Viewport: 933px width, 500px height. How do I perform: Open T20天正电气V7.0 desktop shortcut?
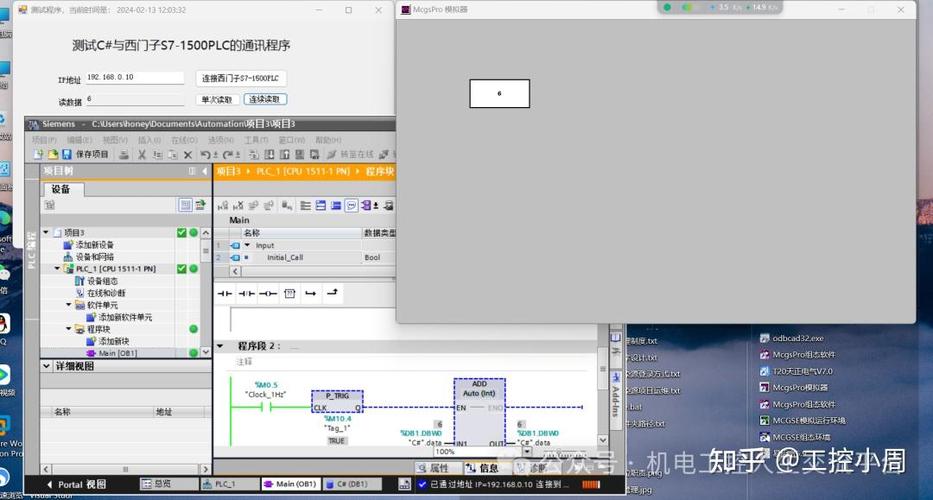[796, 371]
